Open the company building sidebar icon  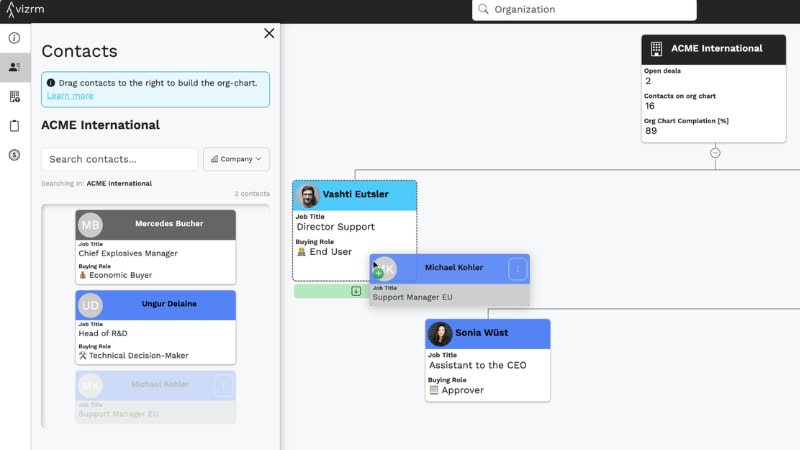(x=14, y=96)
